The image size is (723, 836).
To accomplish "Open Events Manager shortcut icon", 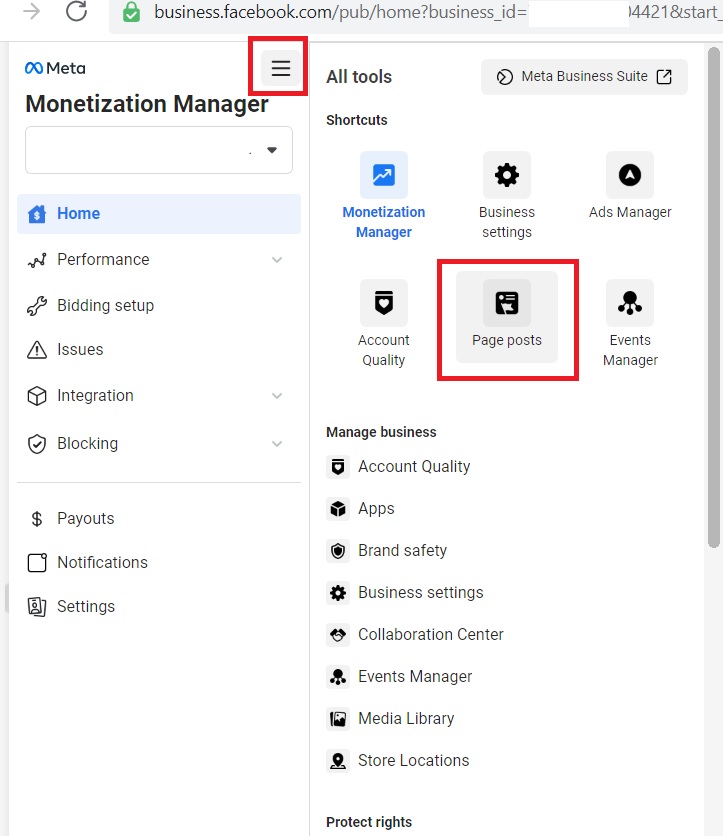I will pyautogui.click(x=630, y=303).
